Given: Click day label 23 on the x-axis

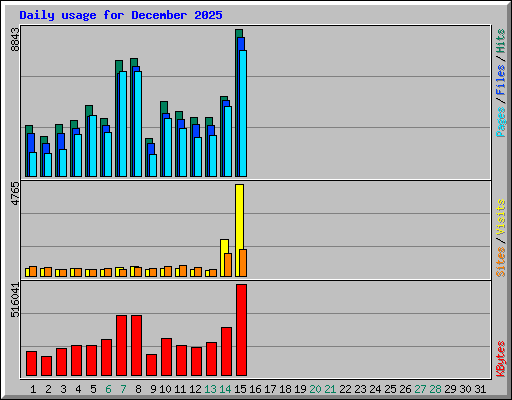Looking at the screenshot, I should pos(360,389).
